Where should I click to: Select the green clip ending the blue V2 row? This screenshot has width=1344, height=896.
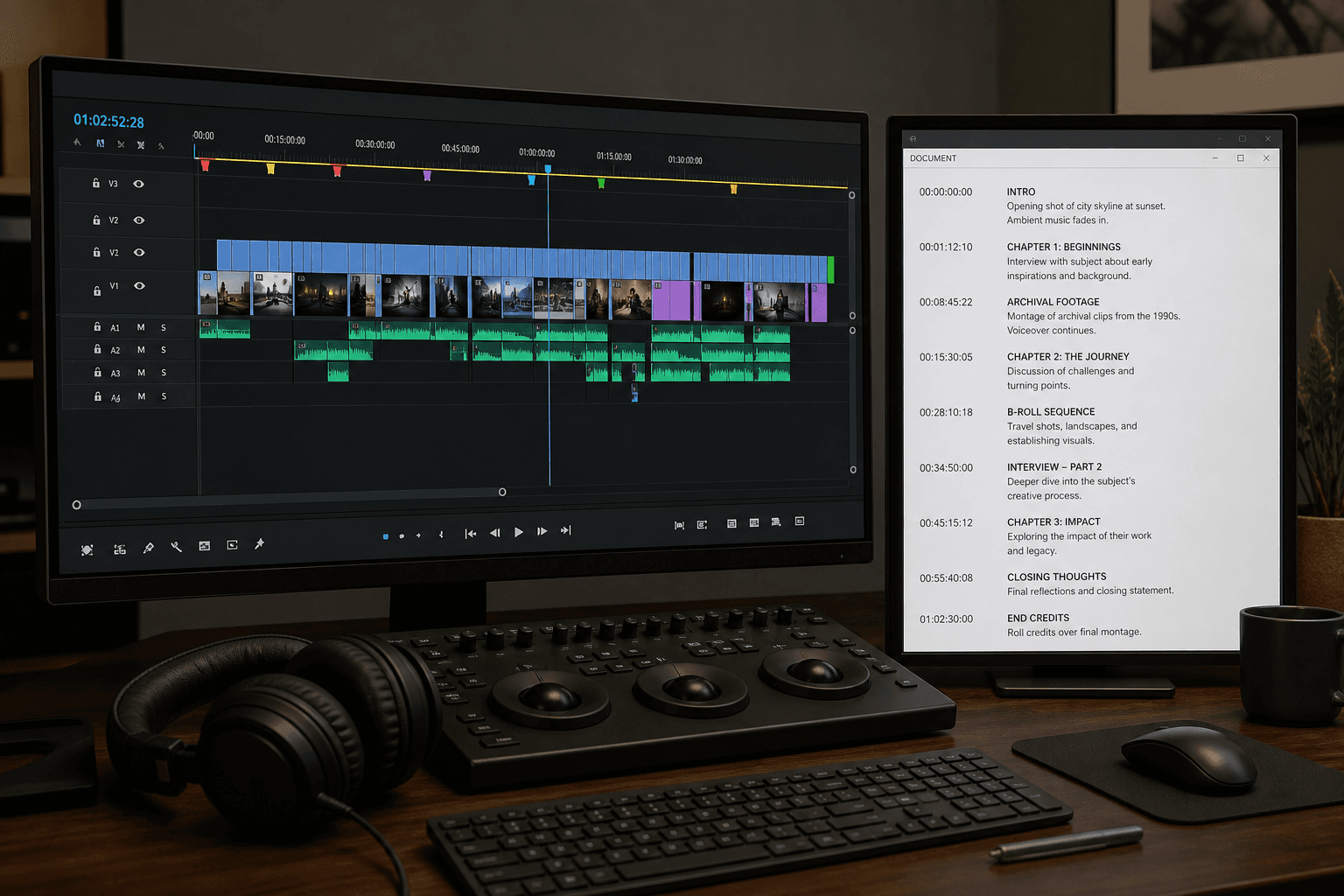pyautogui.click(x=831, y=269)
